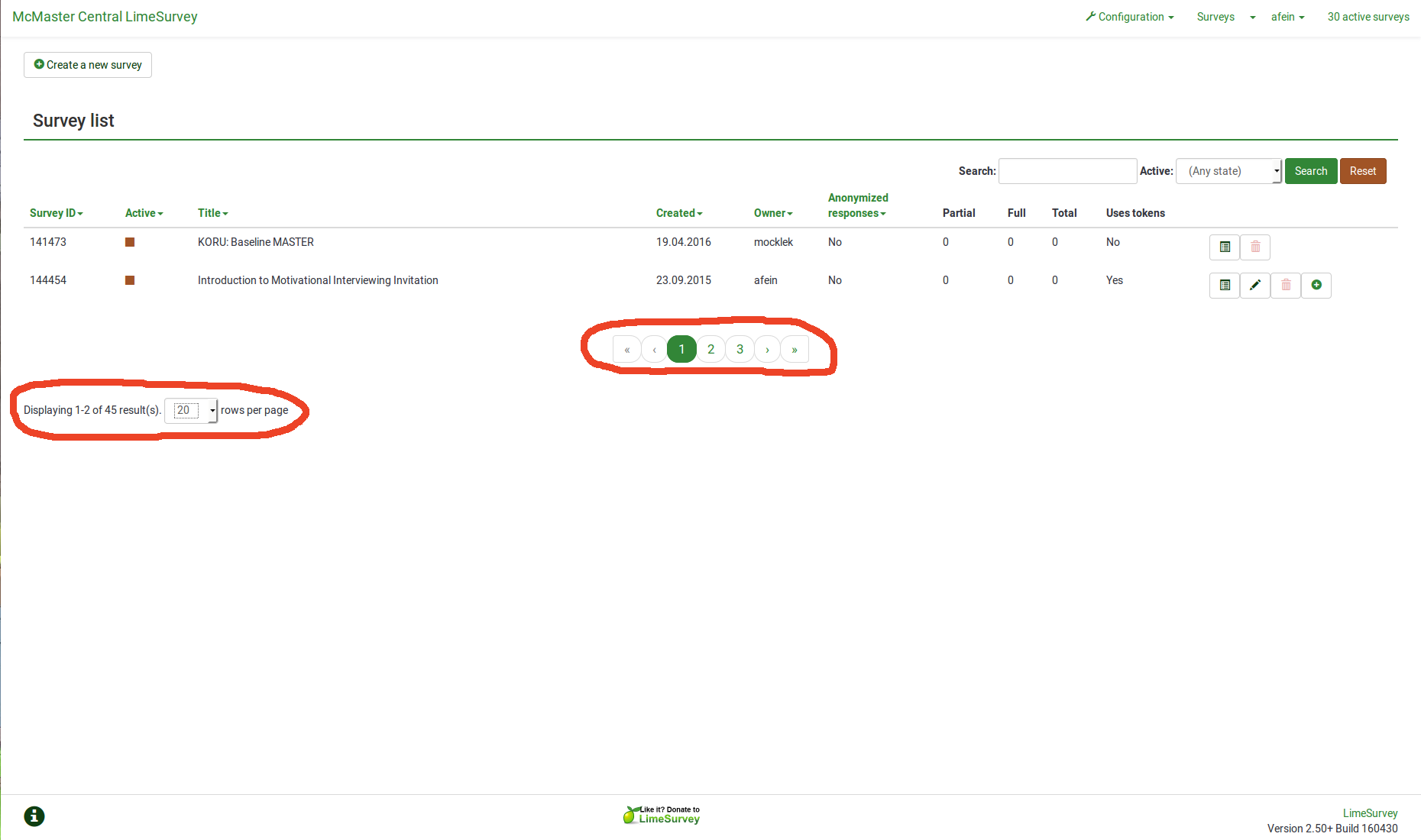
Task: Click the Survey list heading
Action: 73,121
